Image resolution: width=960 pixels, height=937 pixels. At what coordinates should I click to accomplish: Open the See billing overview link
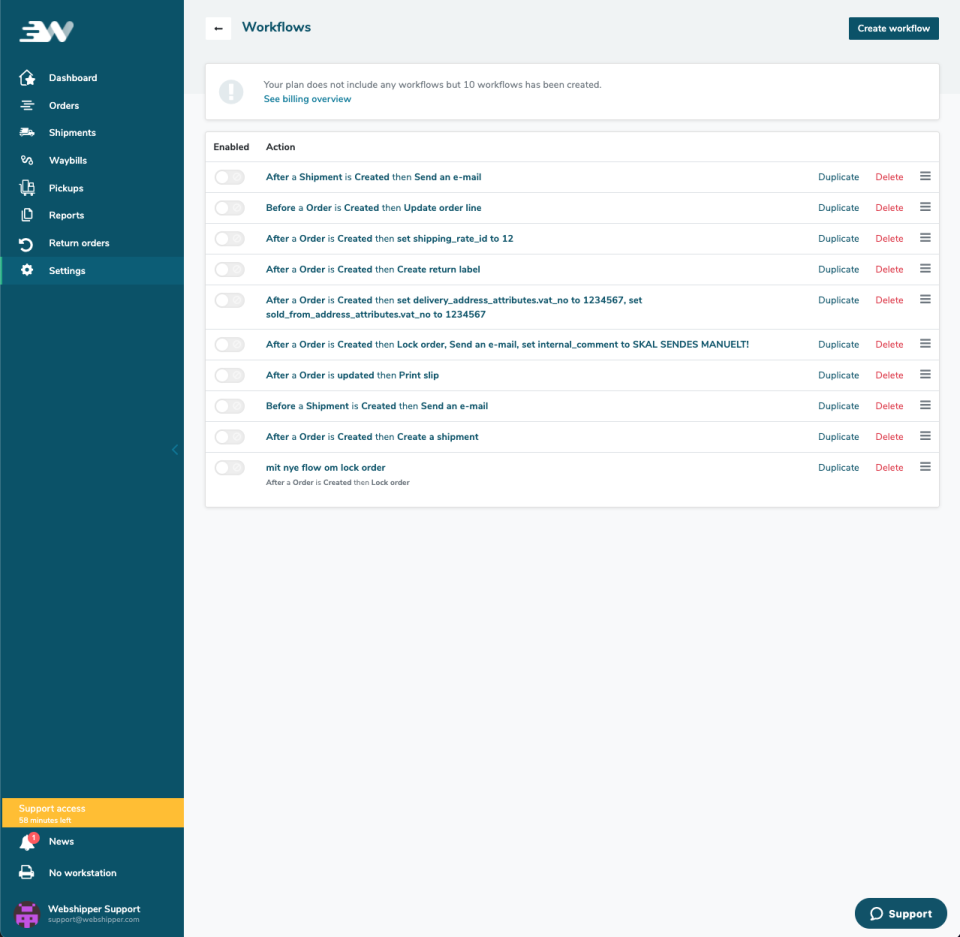coord(306,98)
